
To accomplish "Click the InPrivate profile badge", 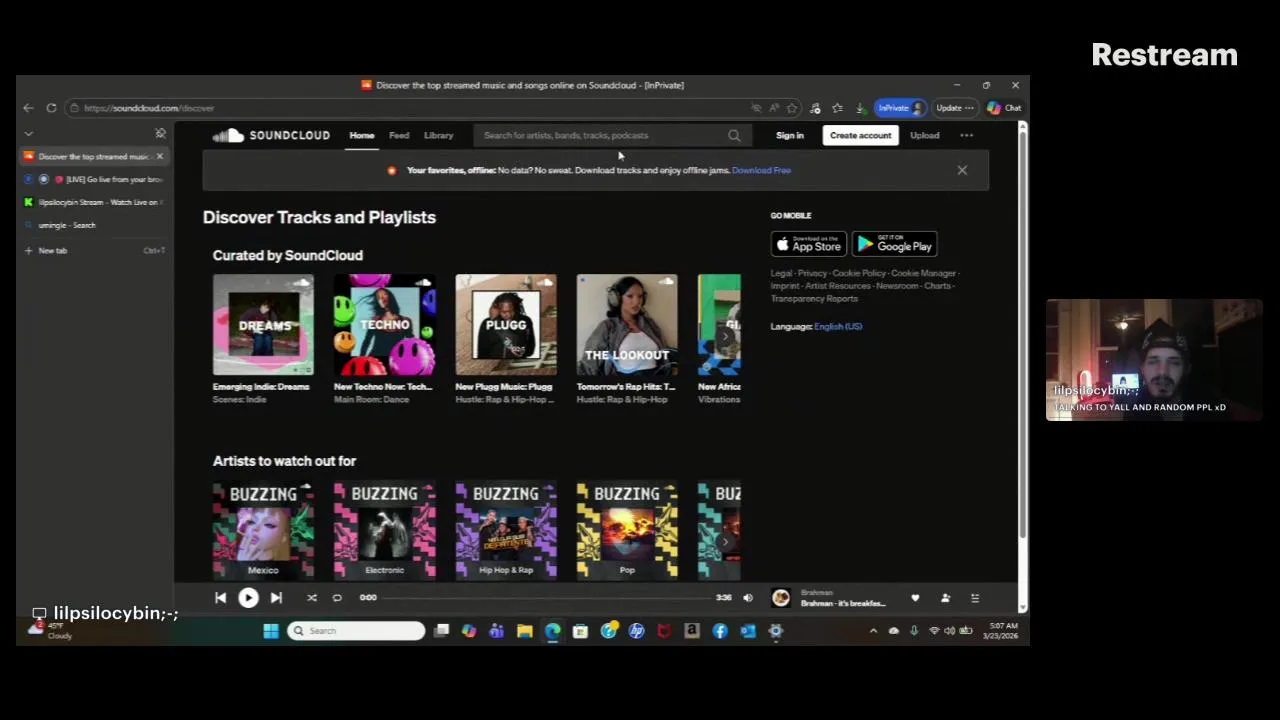I will tap(901, 108).
